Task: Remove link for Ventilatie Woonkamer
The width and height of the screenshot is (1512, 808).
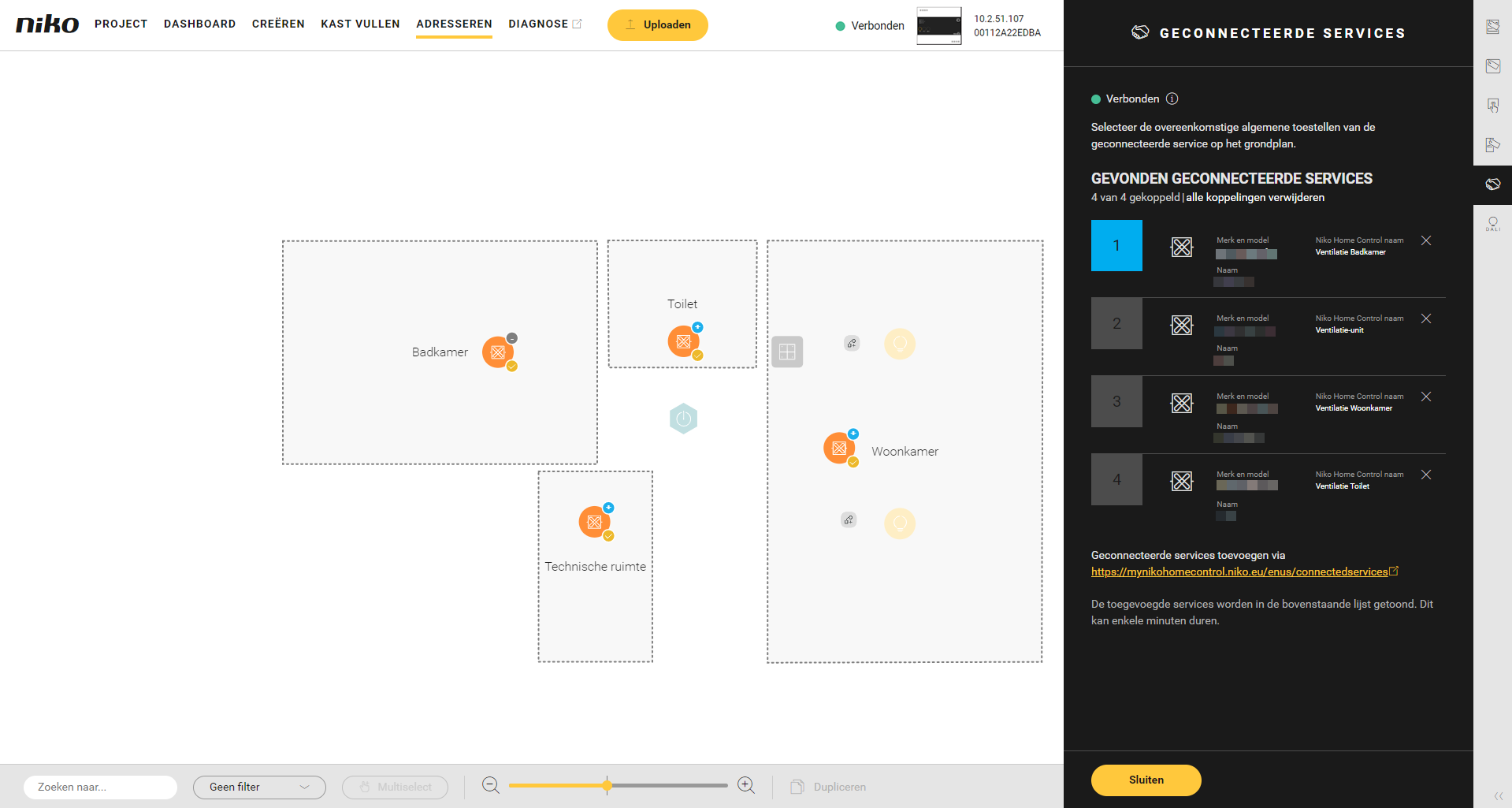Action: [x=1426, y=397]
